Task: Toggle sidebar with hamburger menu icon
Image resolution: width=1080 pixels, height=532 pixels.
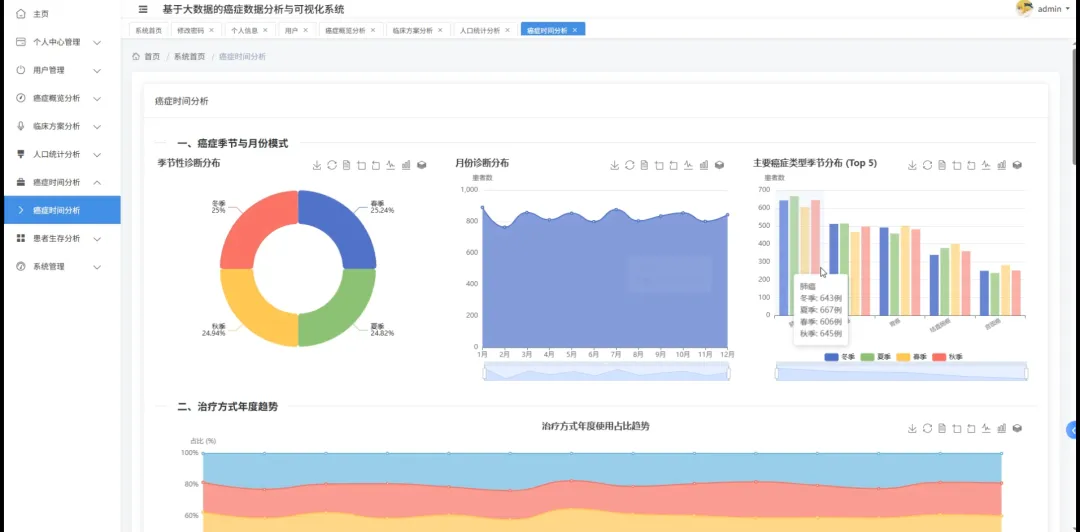Action: click(x=143, y=10)
